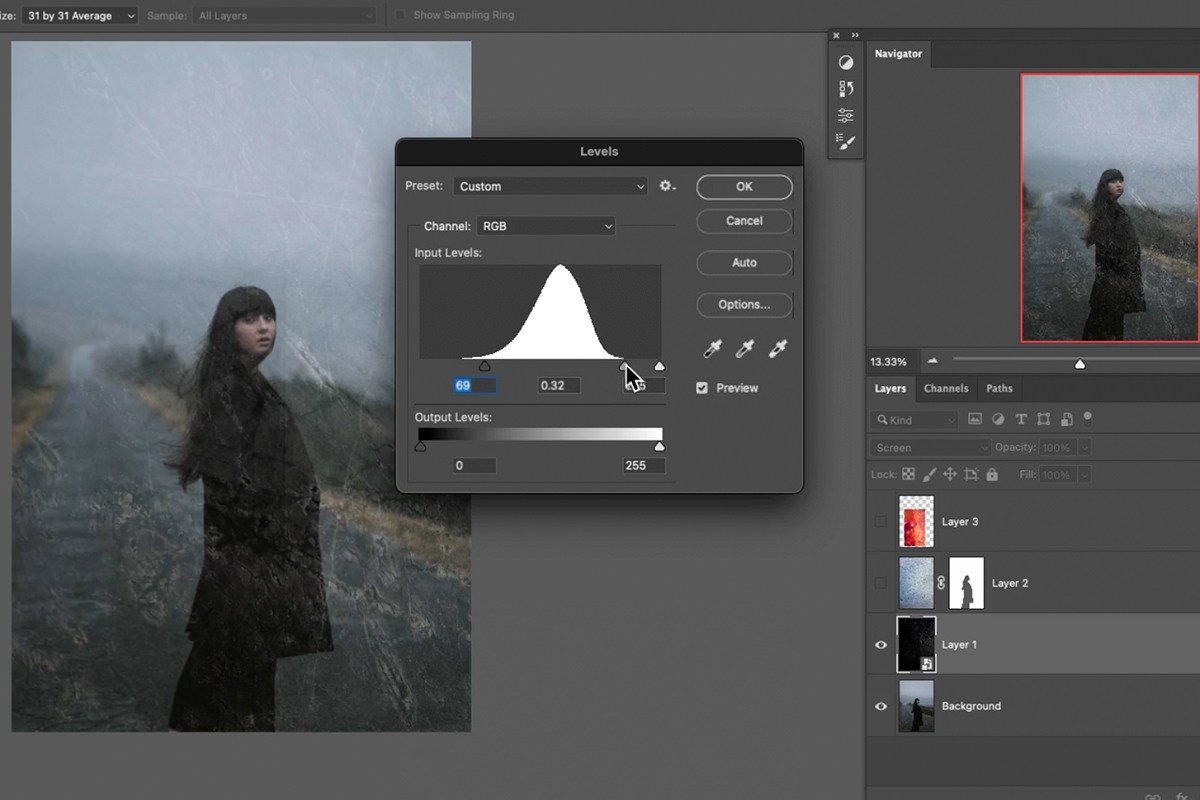Image resolution: width=1200 pixels, height=800 pixels.
Task: Click the Options... button in Levels
Action: (744, 305)
